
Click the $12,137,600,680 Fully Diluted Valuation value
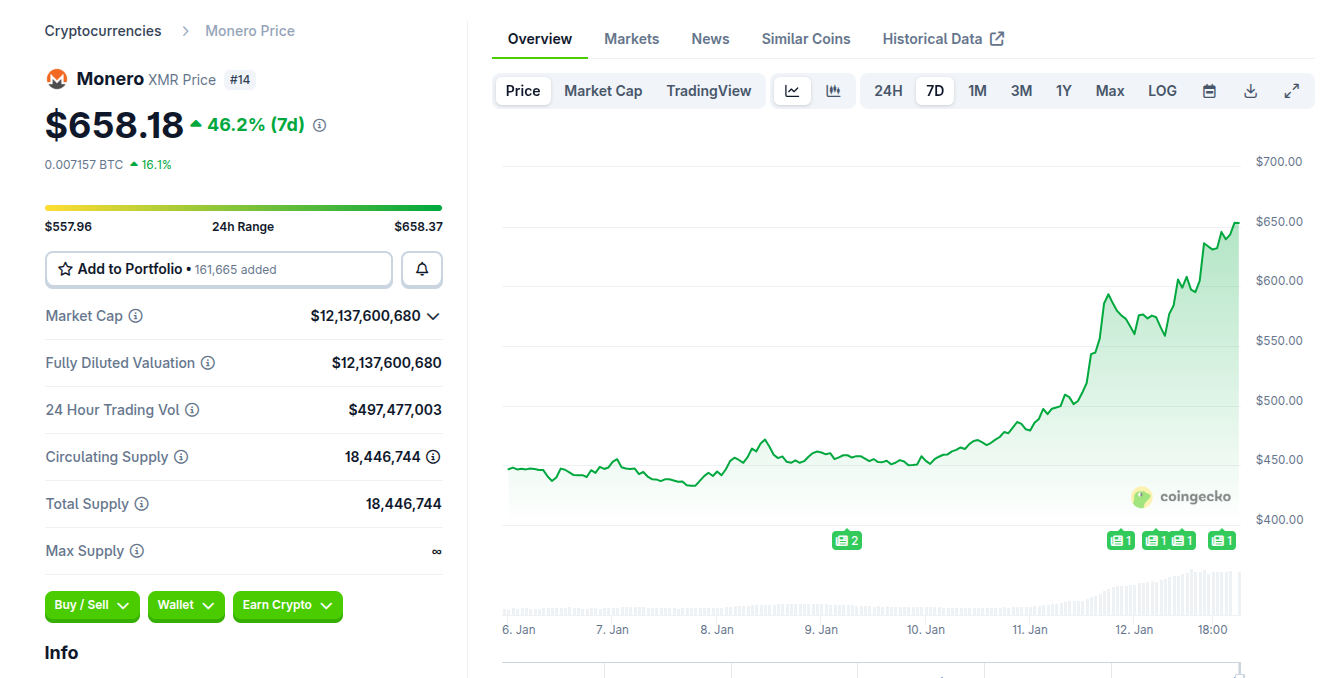tap(387, 363)
